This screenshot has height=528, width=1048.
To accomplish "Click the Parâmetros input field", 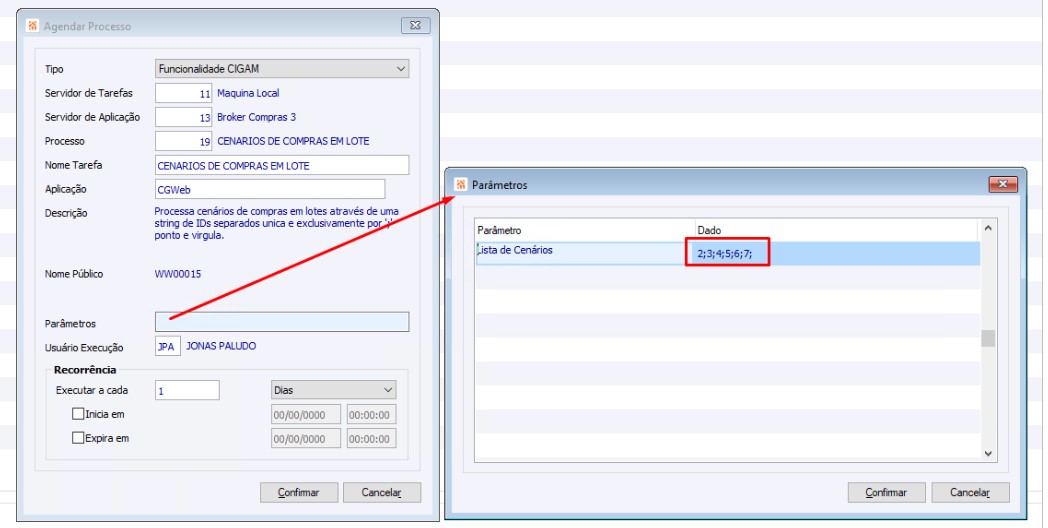I will [282, 322].
